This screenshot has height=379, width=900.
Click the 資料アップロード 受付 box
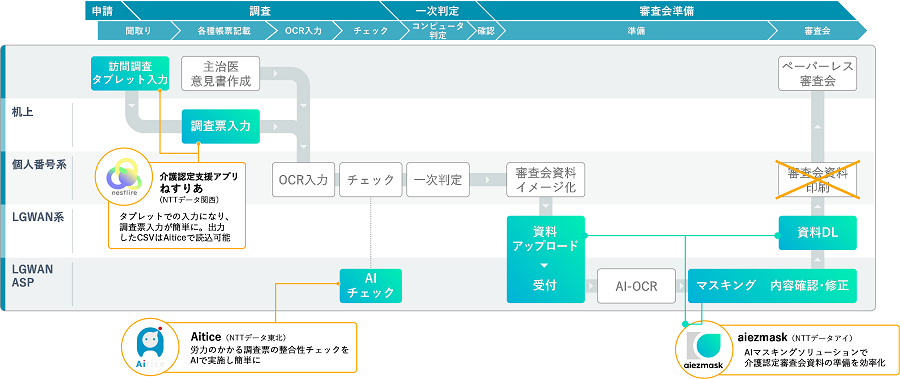(x=546, y=259)
